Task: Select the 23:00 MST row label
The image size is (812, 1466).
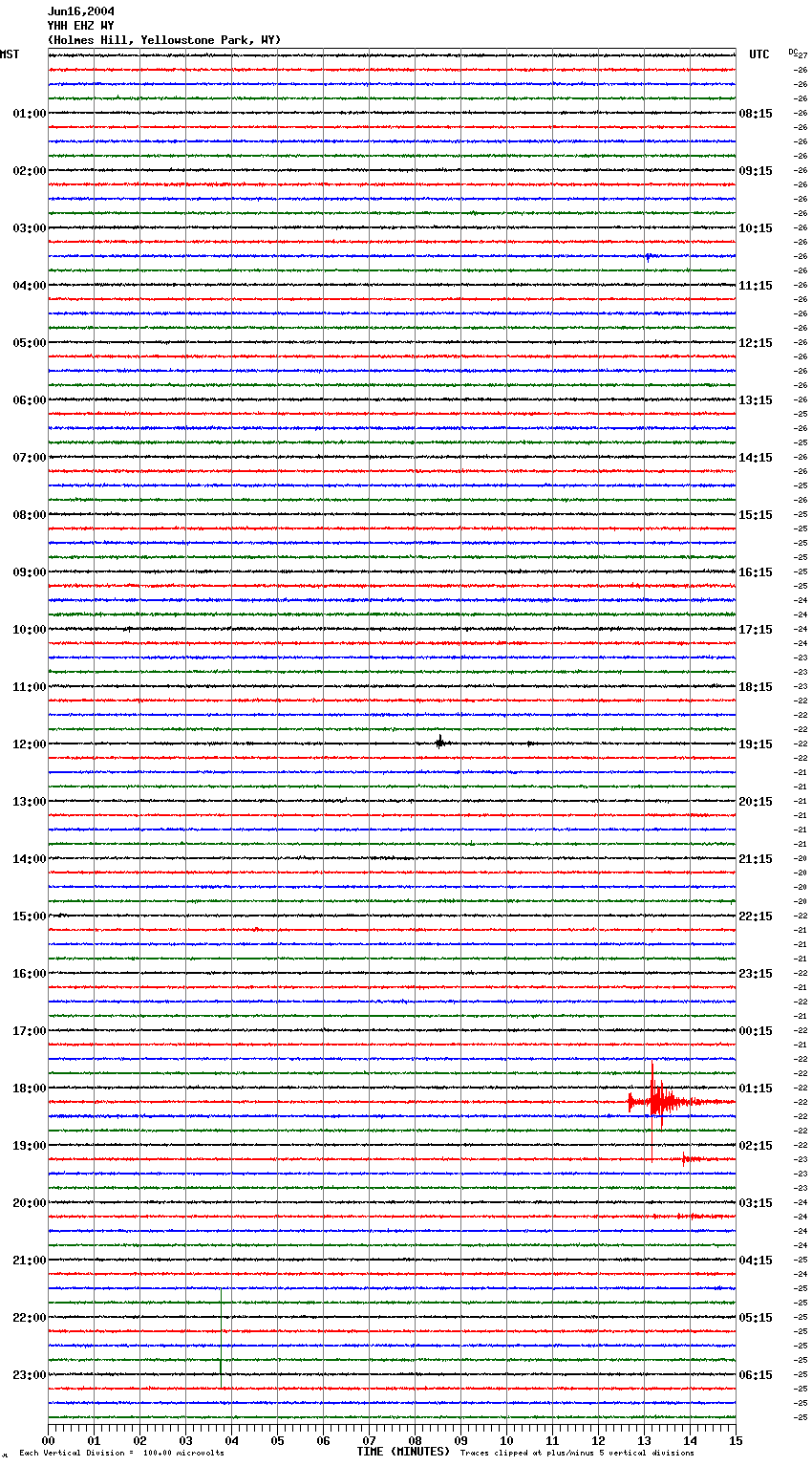Action: click(x=30, y=1375)
